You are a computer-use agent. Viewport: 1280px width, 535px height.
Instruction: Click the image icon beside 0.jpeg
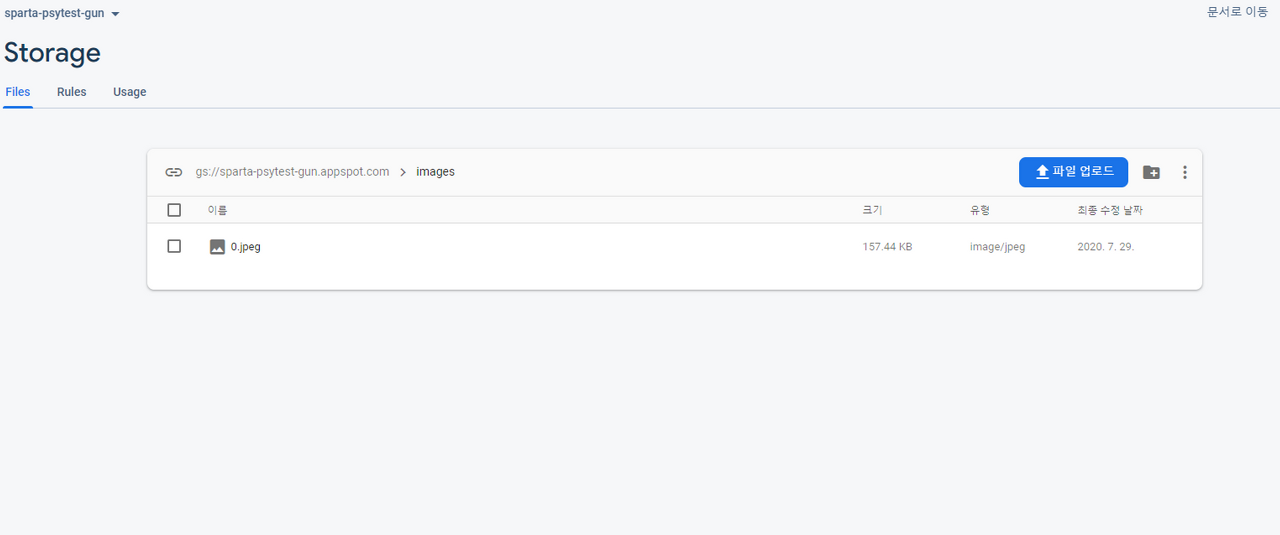(217, 246)
